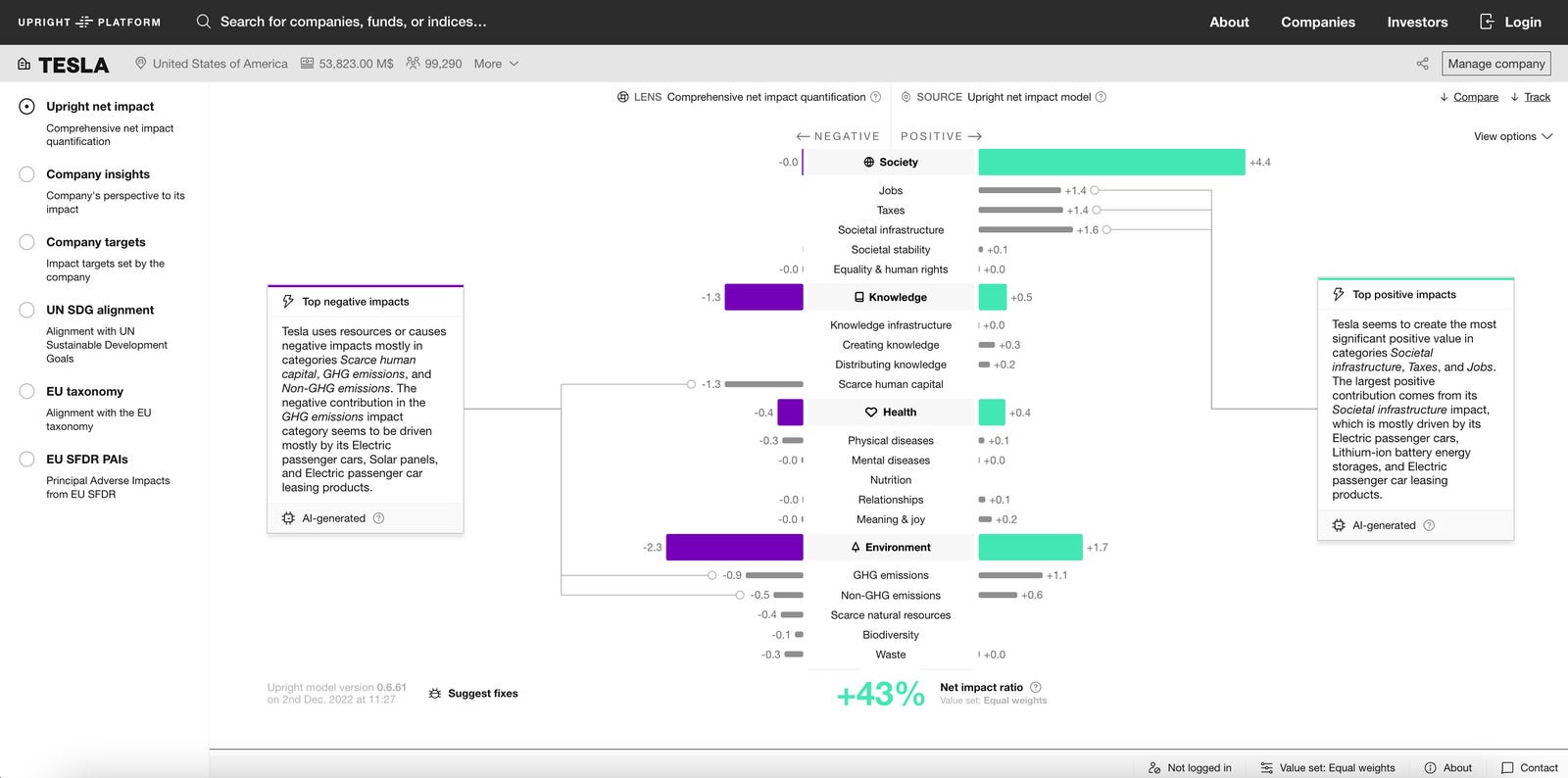Click the share icon beside Manage company
Screen dimensions: 1568x778
click(1422, 64)
